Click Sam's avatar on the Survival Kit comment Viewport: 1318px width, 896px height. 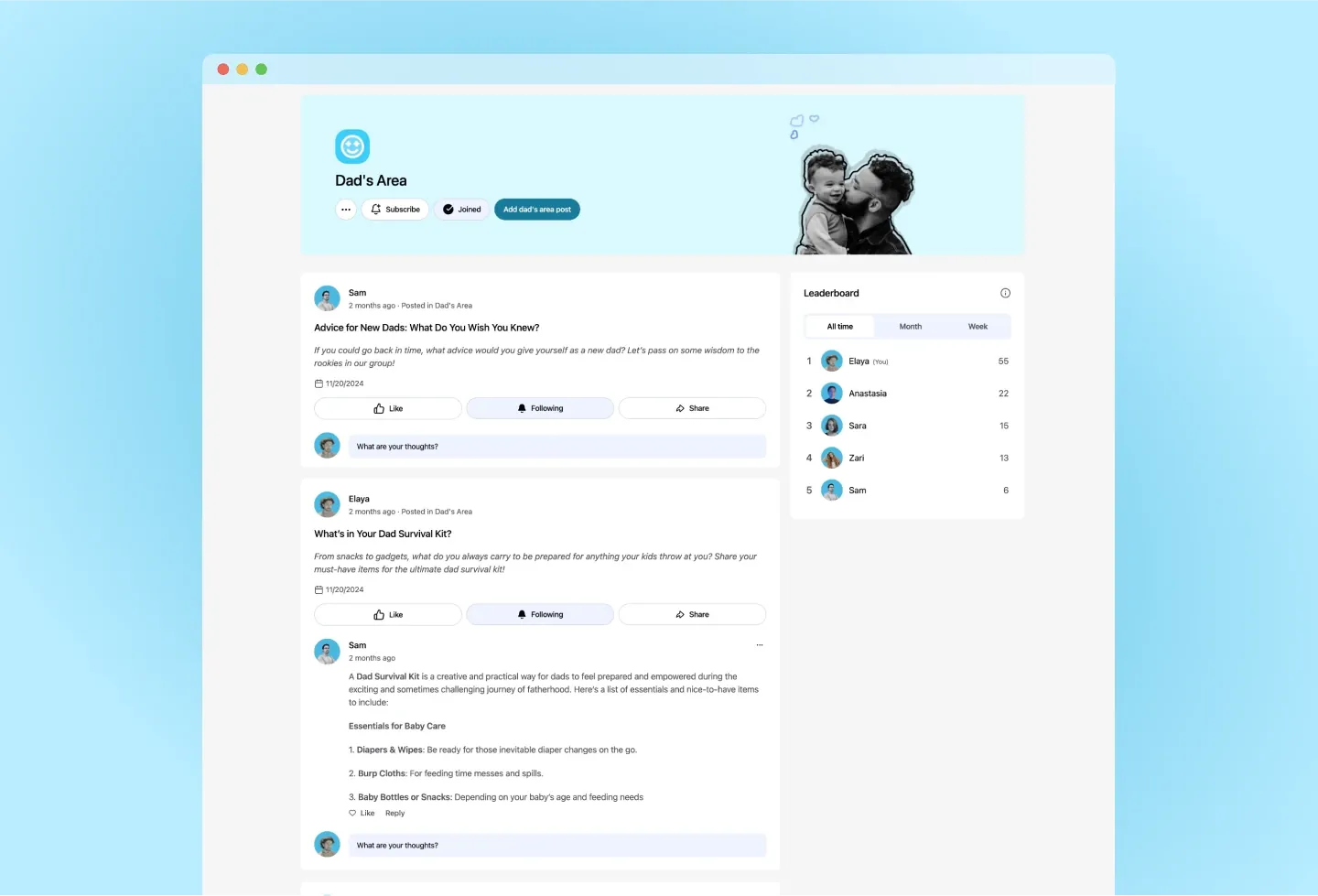click(327, 652)
